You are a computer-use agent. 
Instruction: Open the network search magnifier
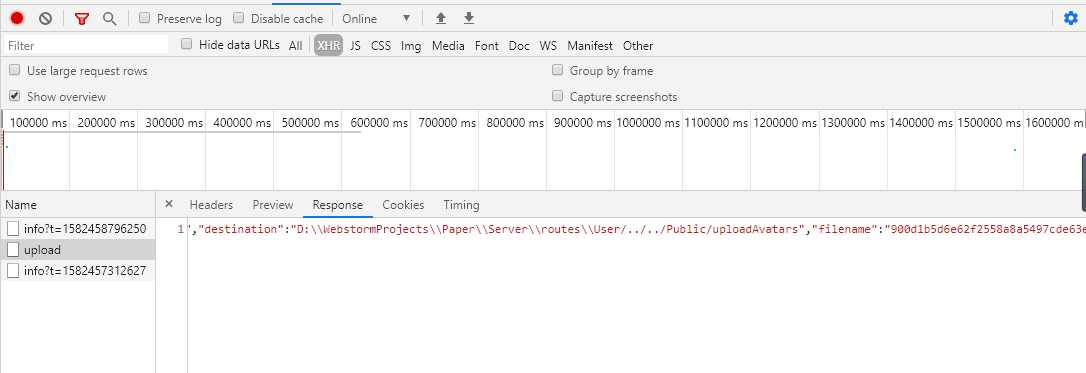109,19
